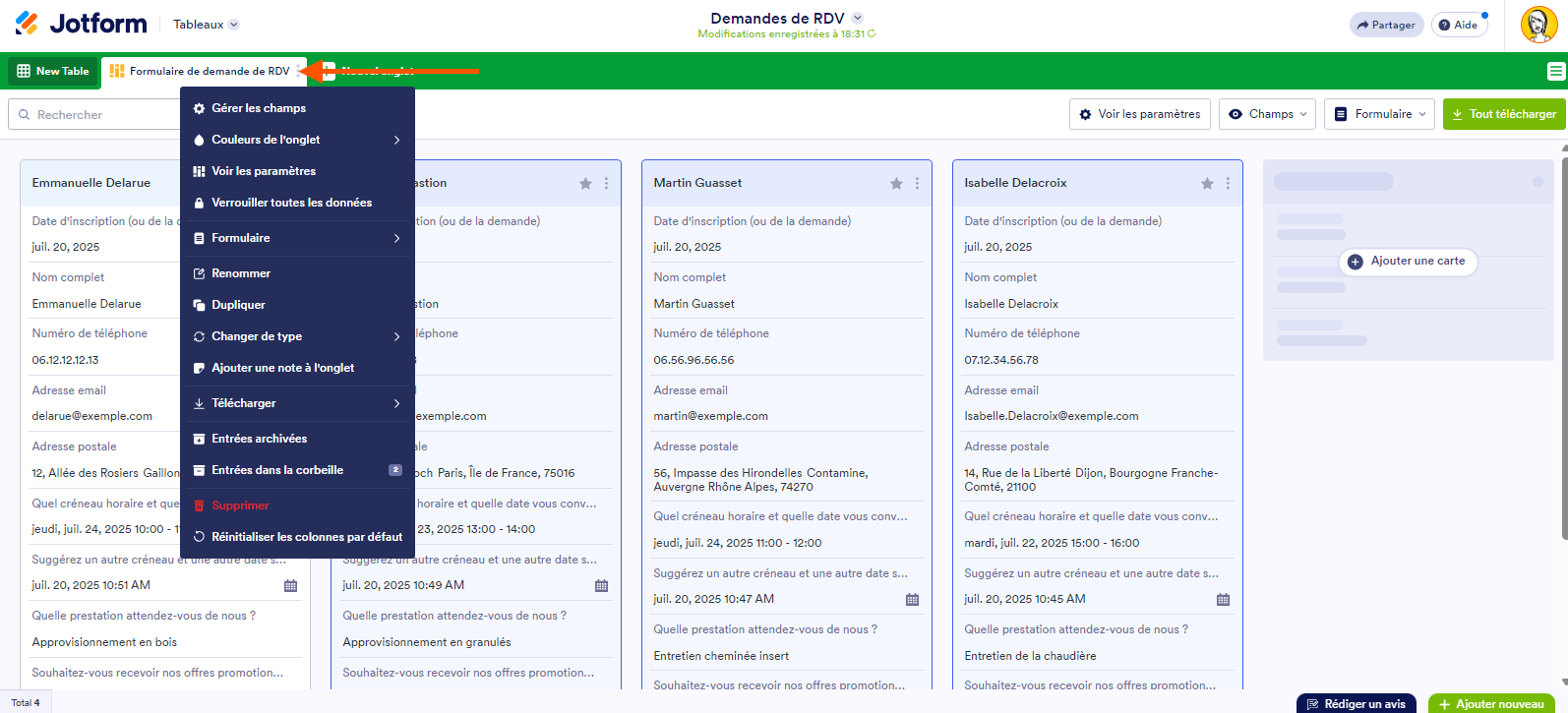Viewport: 1568px width, 713px height.
Task: Open Entrées dans la corbeille
Action: [298, 470]
